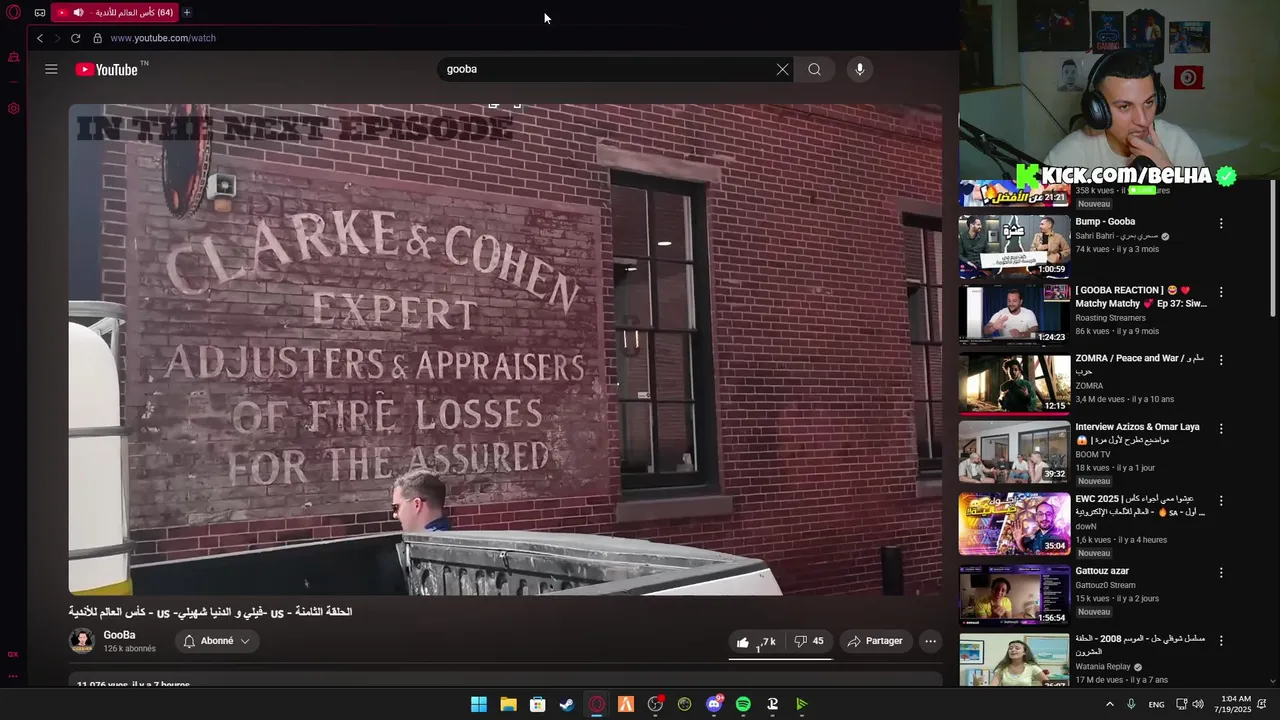1280x720 pixels.
Task: Open GX Corner gamepad icon in tab bar
Action: click(x=39, y=13)
